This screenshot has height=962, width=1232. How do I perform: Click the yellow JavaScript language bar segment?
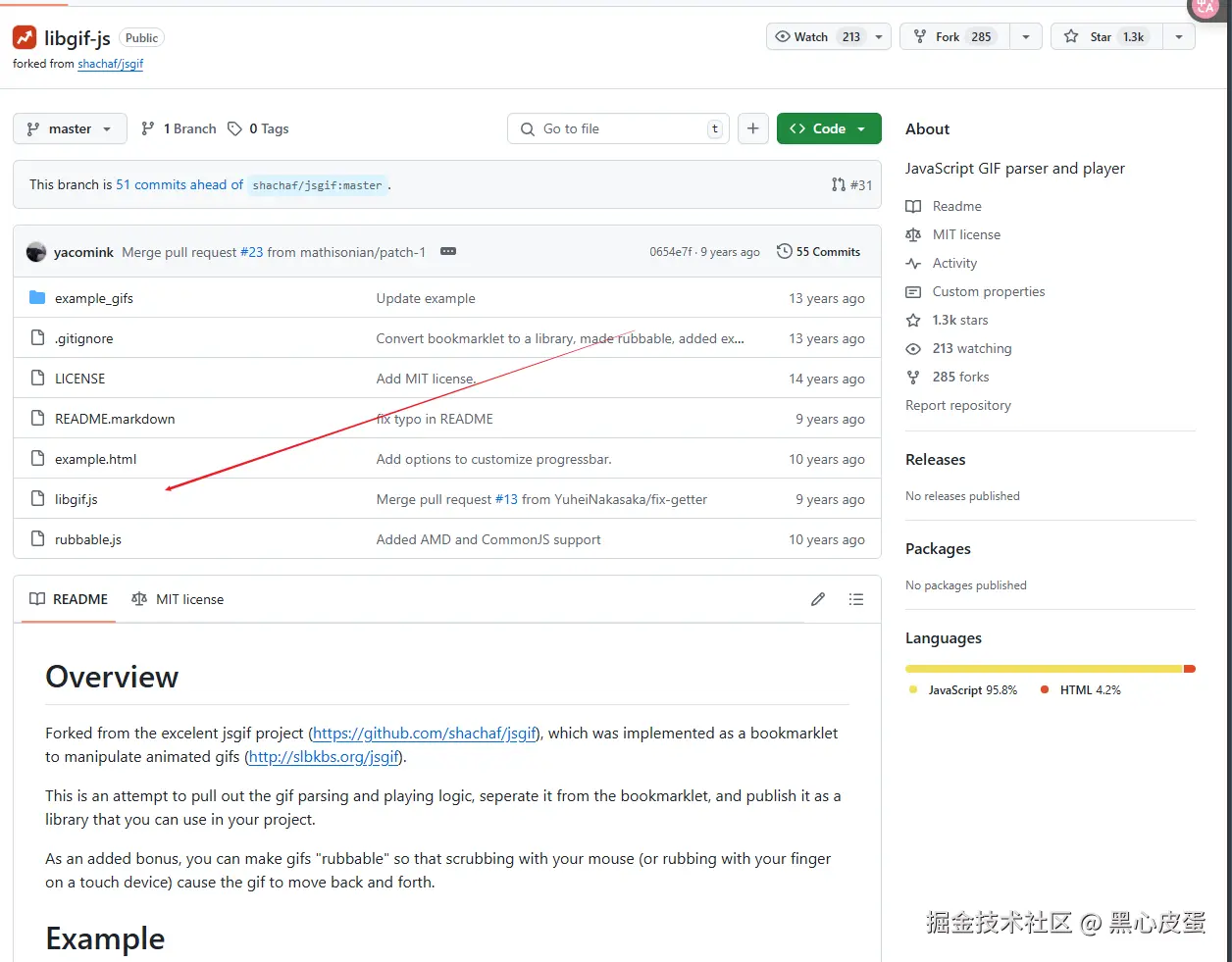(1045, 669)
